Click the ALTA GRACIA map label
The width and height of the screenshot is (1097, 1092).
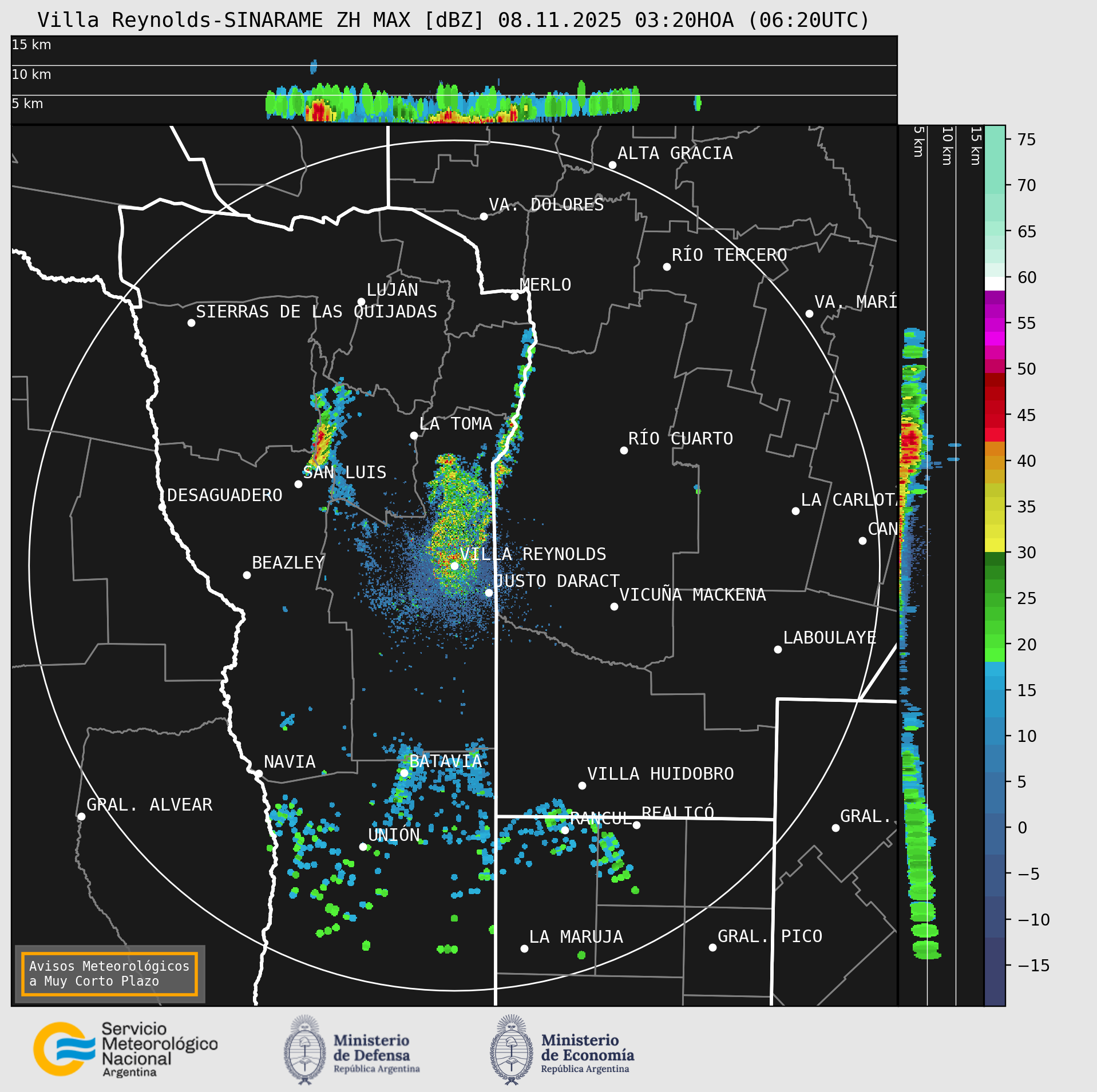click(675, 153)
